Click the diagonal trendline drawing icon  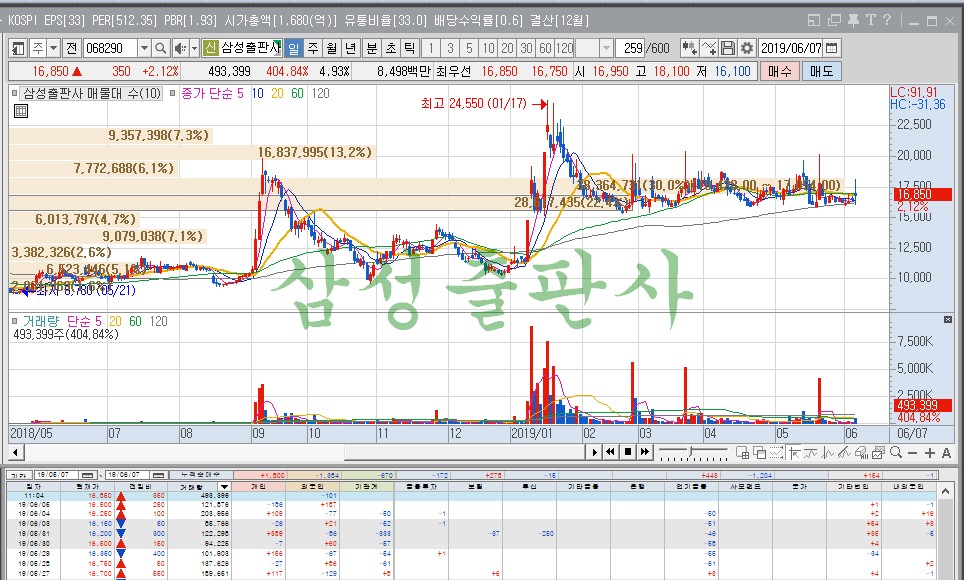[844, 453]
